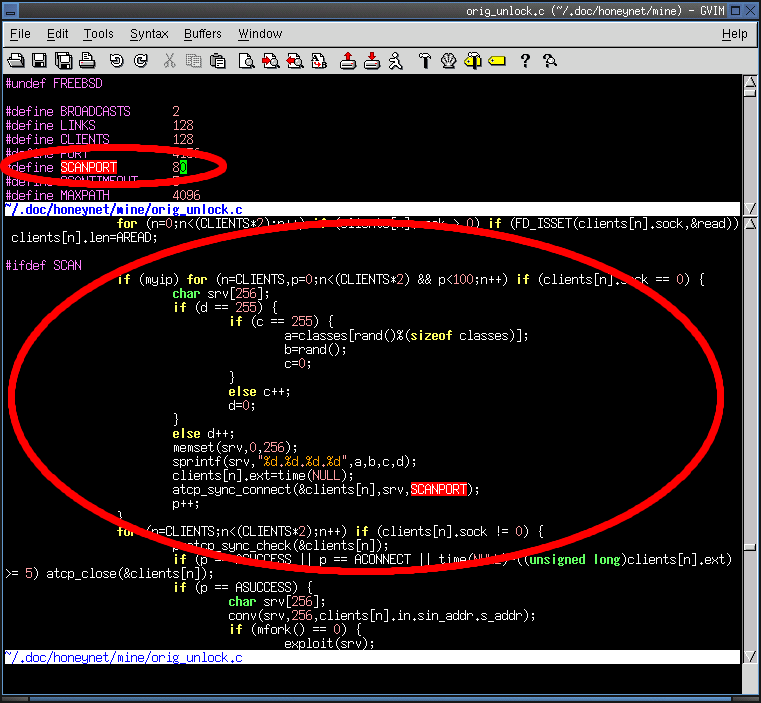Paste from clipboard icon
The image size is (761, 703).
tap(218, 61)
